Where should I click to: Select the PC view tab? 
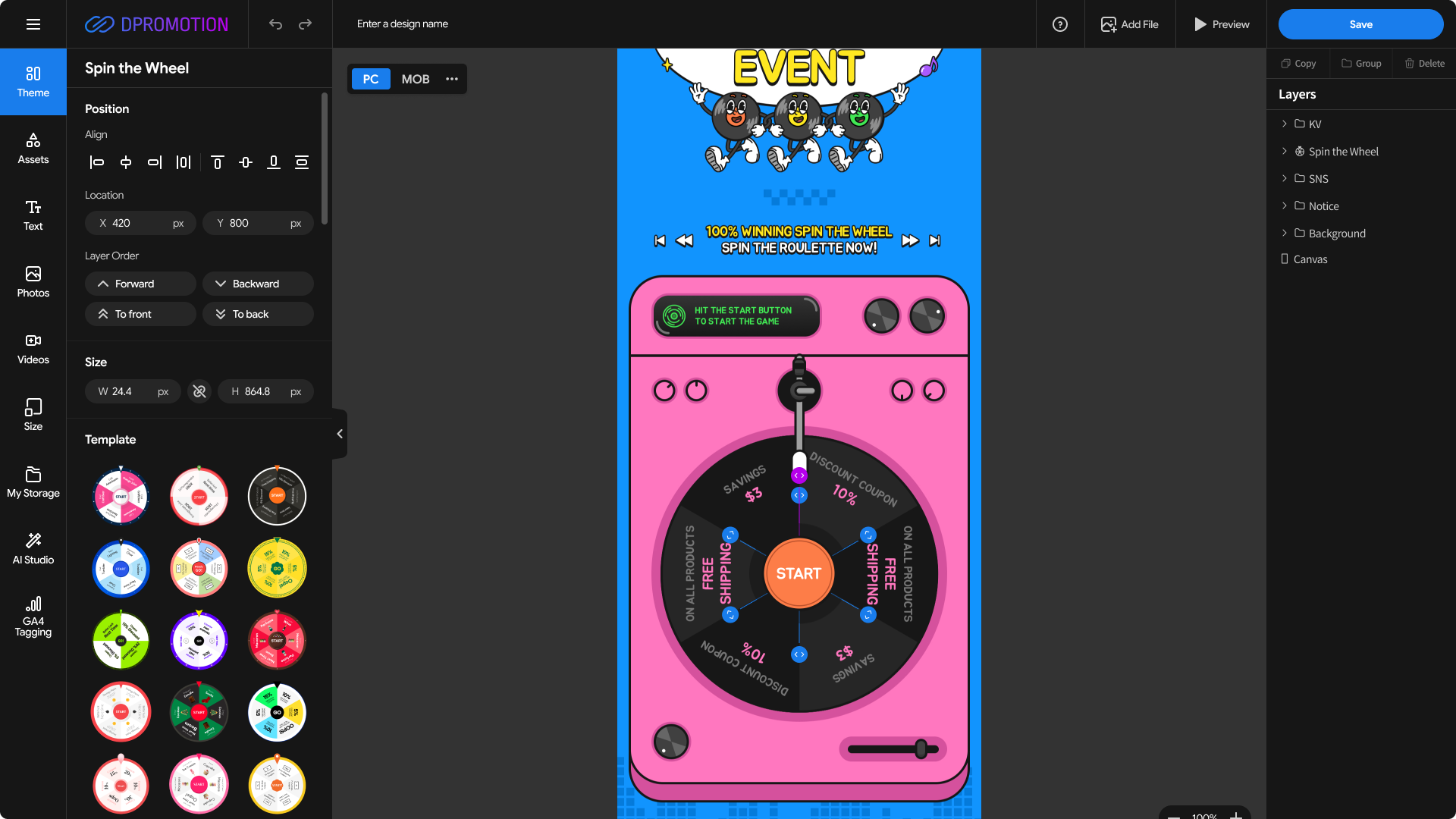coord(370,79)
